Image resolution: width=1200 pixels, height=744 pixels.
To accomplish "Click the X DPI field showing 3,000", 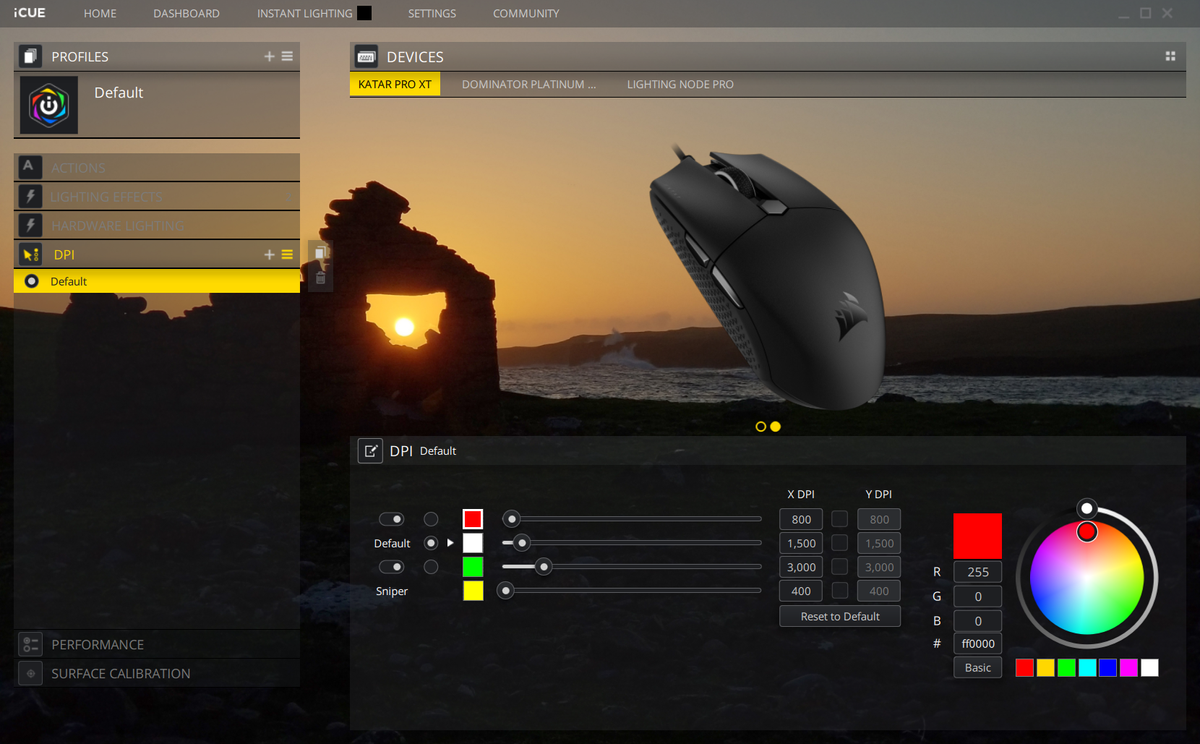I will (801, 567).
